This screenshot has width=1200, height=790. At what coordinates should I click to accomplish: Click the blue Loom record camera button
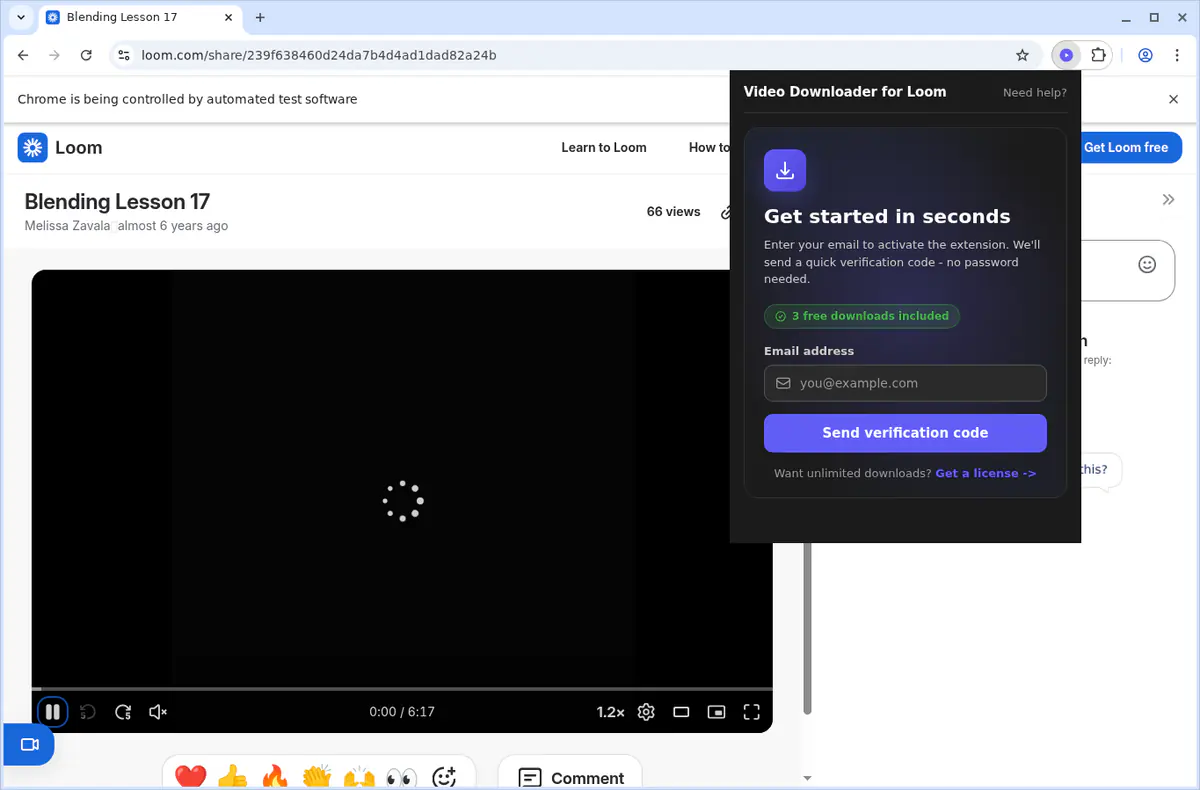(x=29, y=745)
